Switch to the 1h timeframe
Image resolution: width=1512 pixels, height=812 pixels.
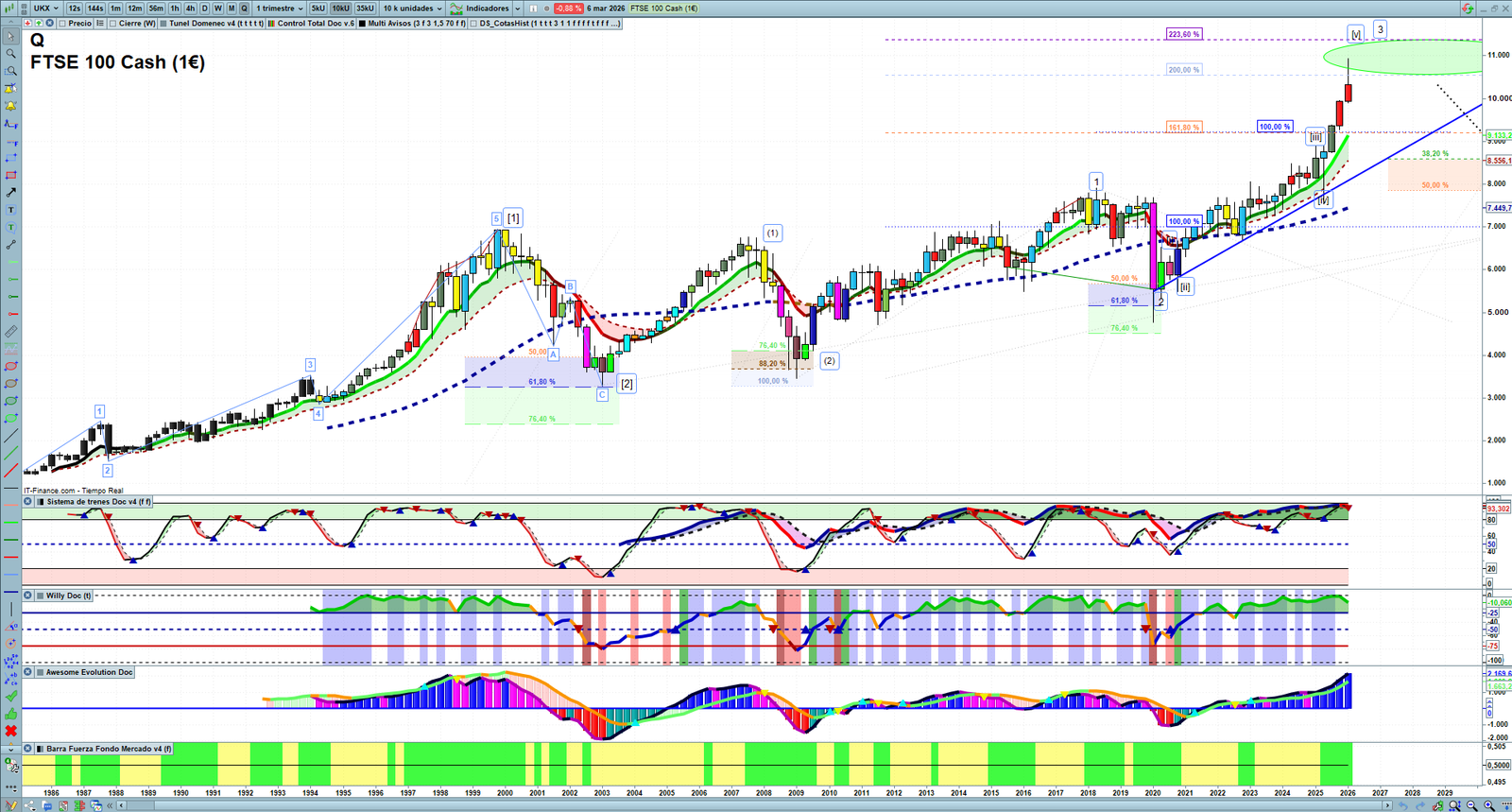pos(175,9)
